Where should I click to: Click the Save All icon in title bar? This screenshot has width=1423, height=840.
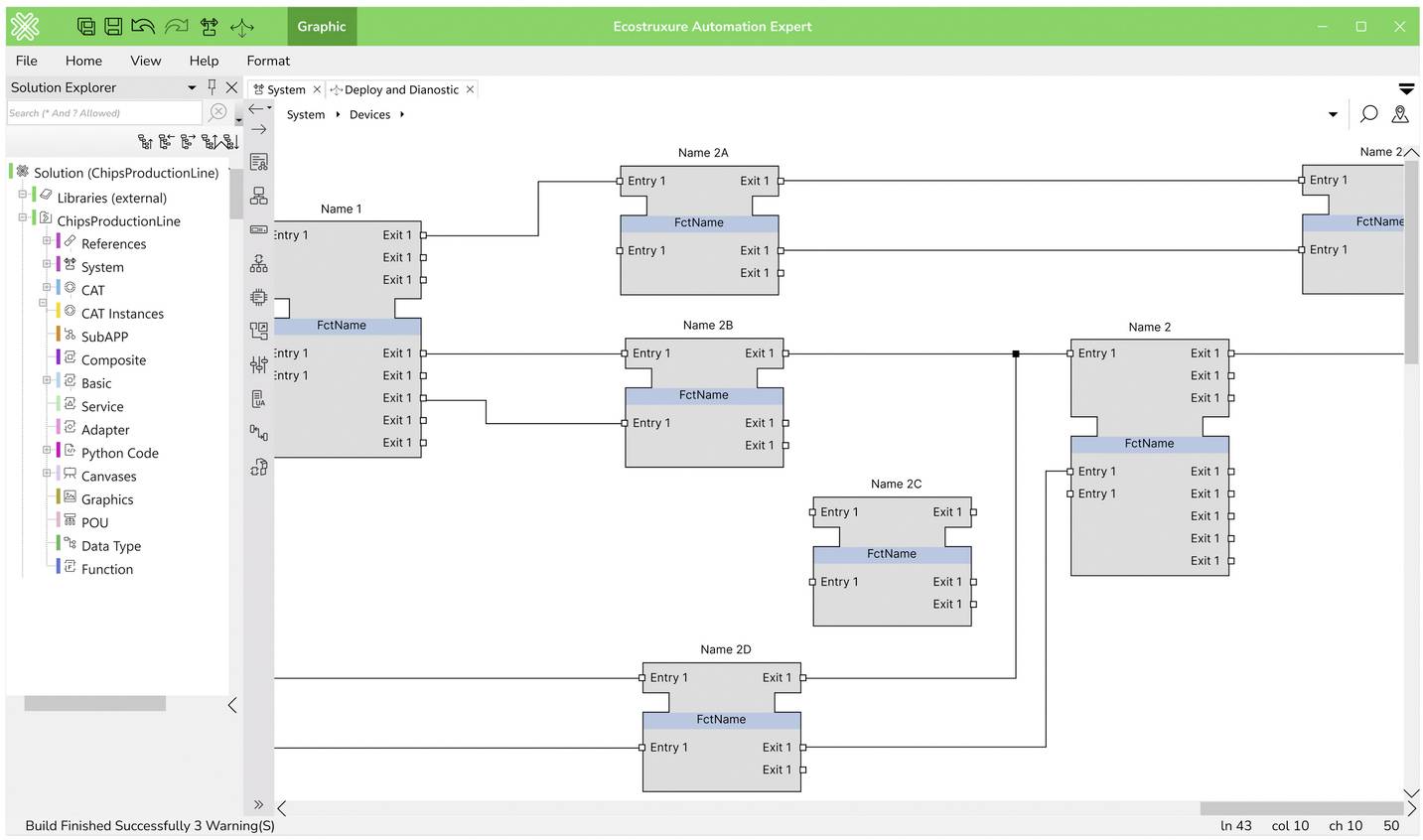tap(86, 27)
